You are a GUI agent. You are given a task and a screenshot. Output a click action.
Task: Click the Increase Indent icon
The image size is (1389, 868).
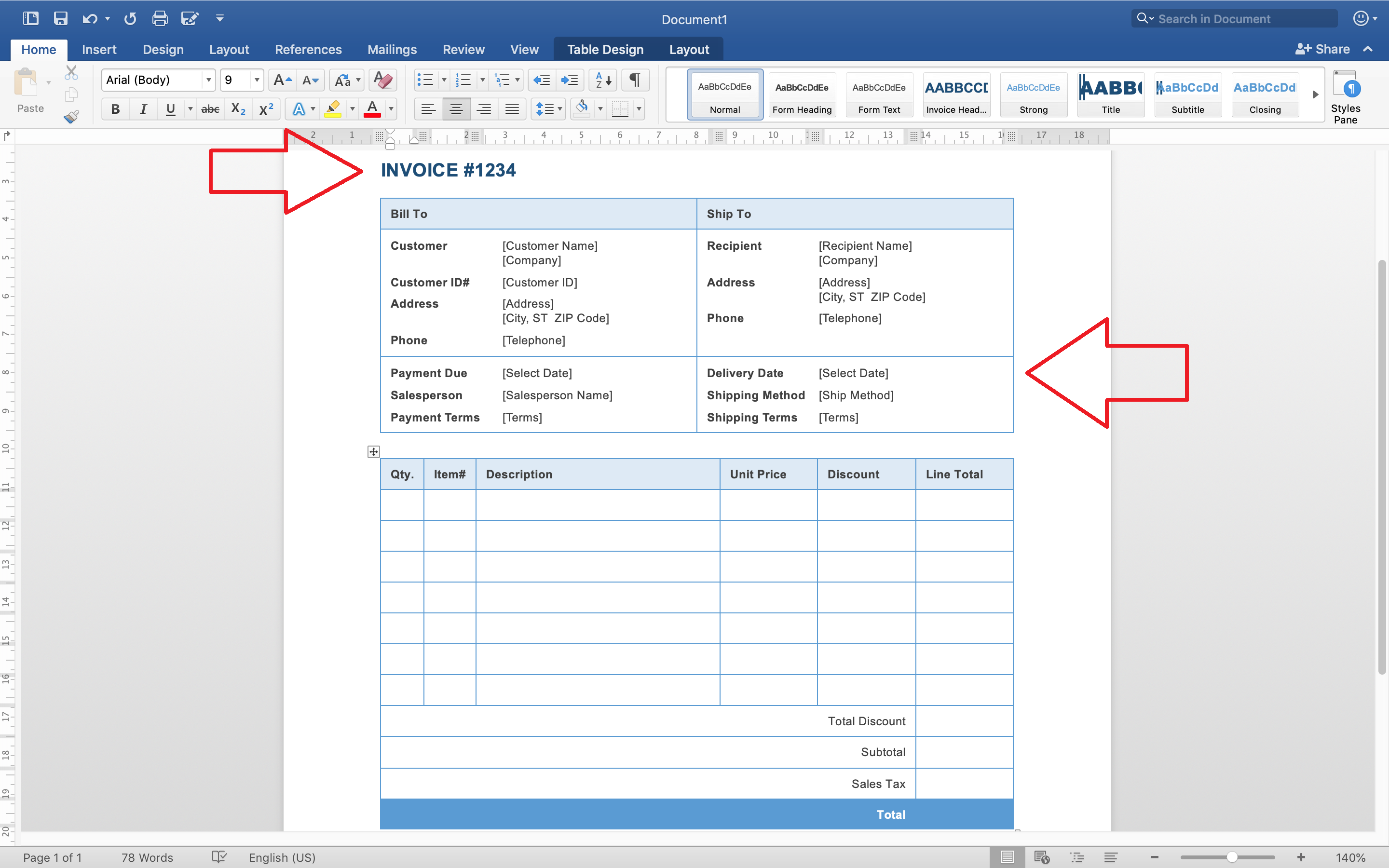tap(570, 80)
